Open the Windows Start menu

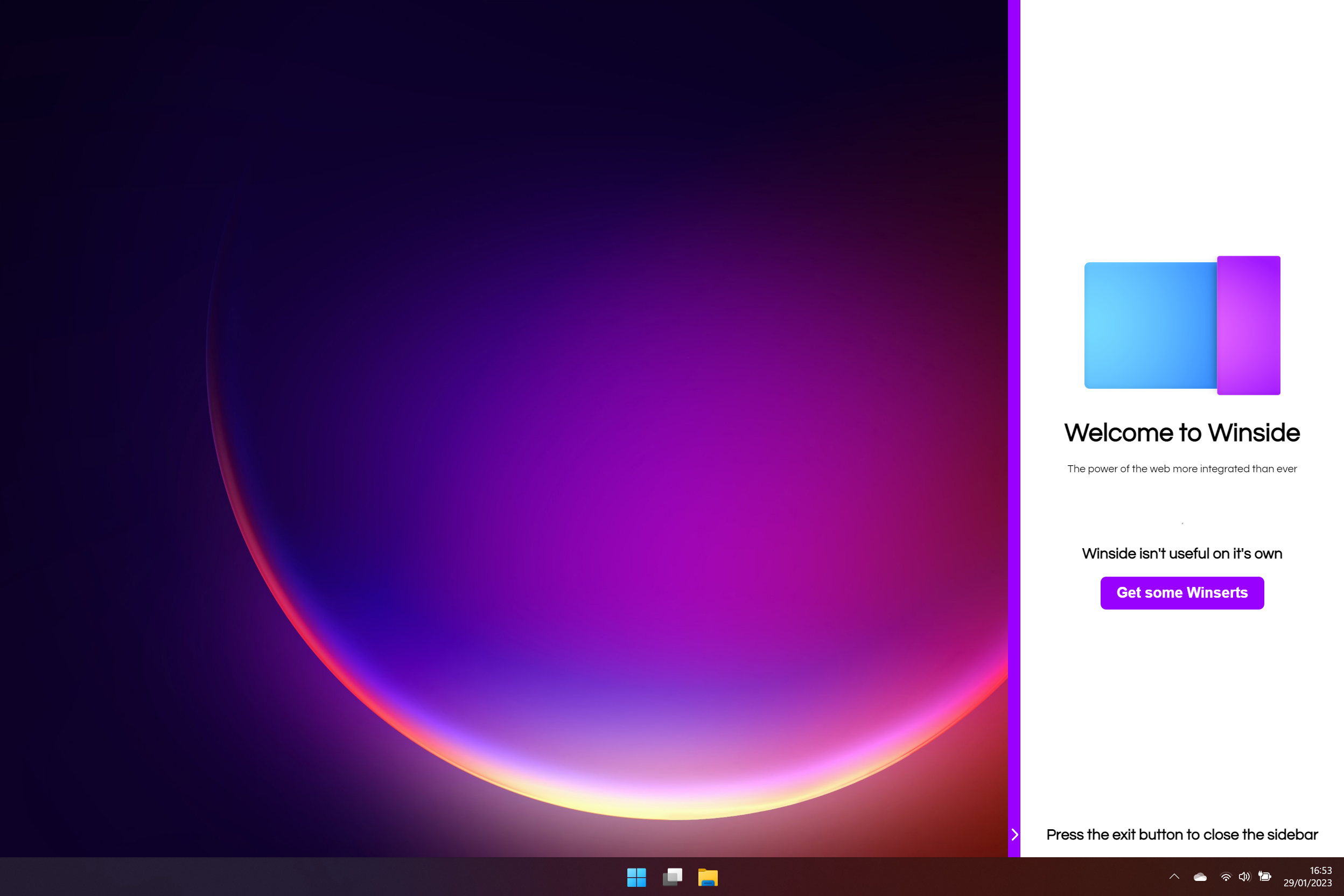pos(636,877)
